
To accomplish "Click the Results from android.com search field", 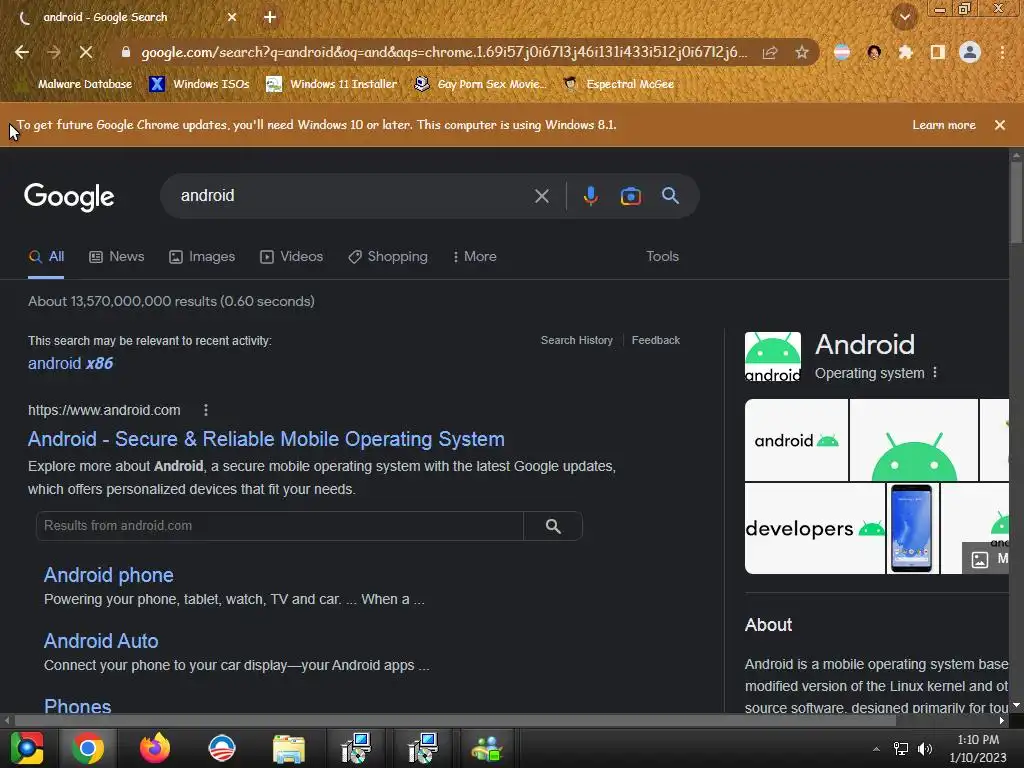I will (x=280, y=526).
